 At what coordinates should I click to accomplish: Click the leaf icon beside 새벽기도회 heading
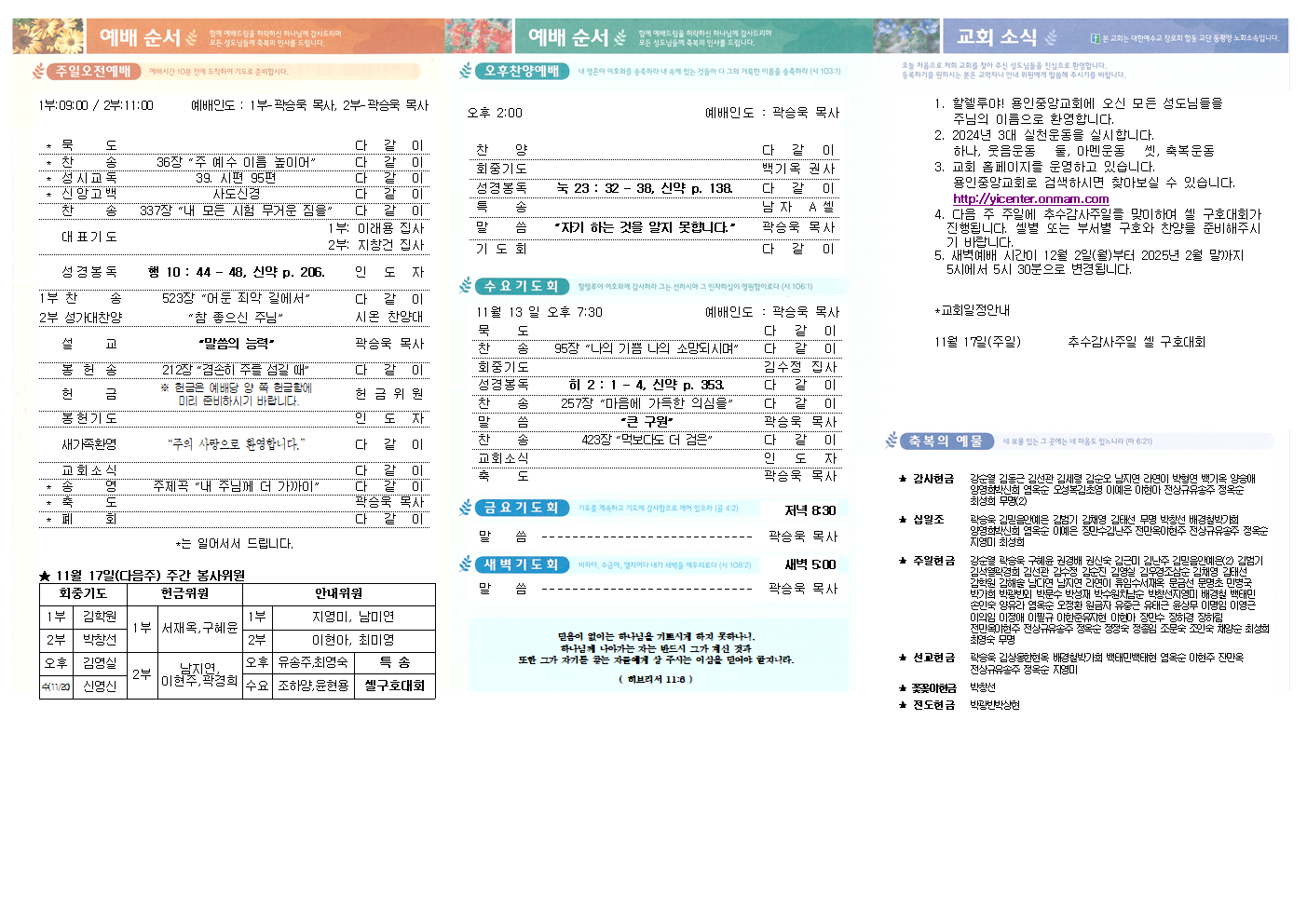[466, 564]
